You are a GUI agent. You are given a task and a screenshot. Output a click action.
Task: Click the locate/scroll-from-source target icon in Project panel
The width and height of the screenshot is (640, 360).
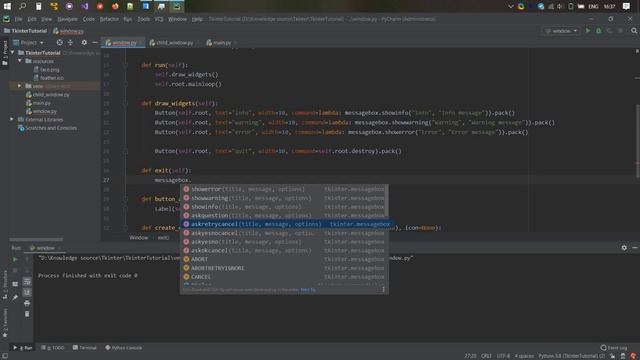click(x=60, y=42)
